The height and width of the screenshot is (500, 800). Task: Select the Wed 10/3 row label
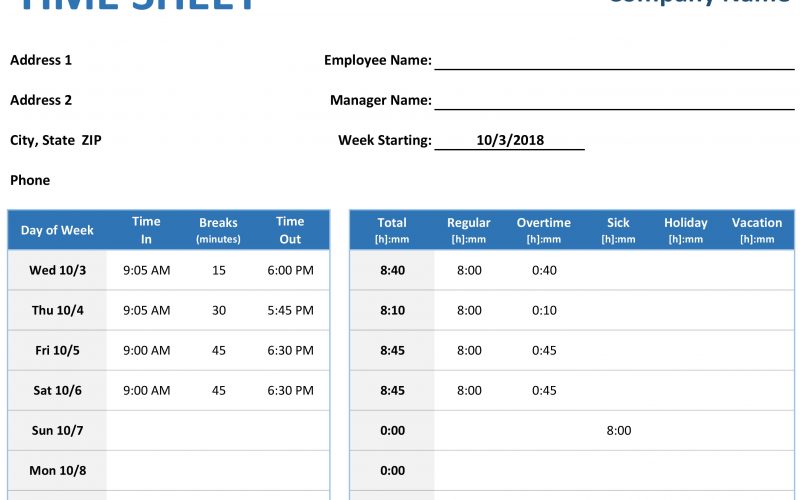pos(58,270)
